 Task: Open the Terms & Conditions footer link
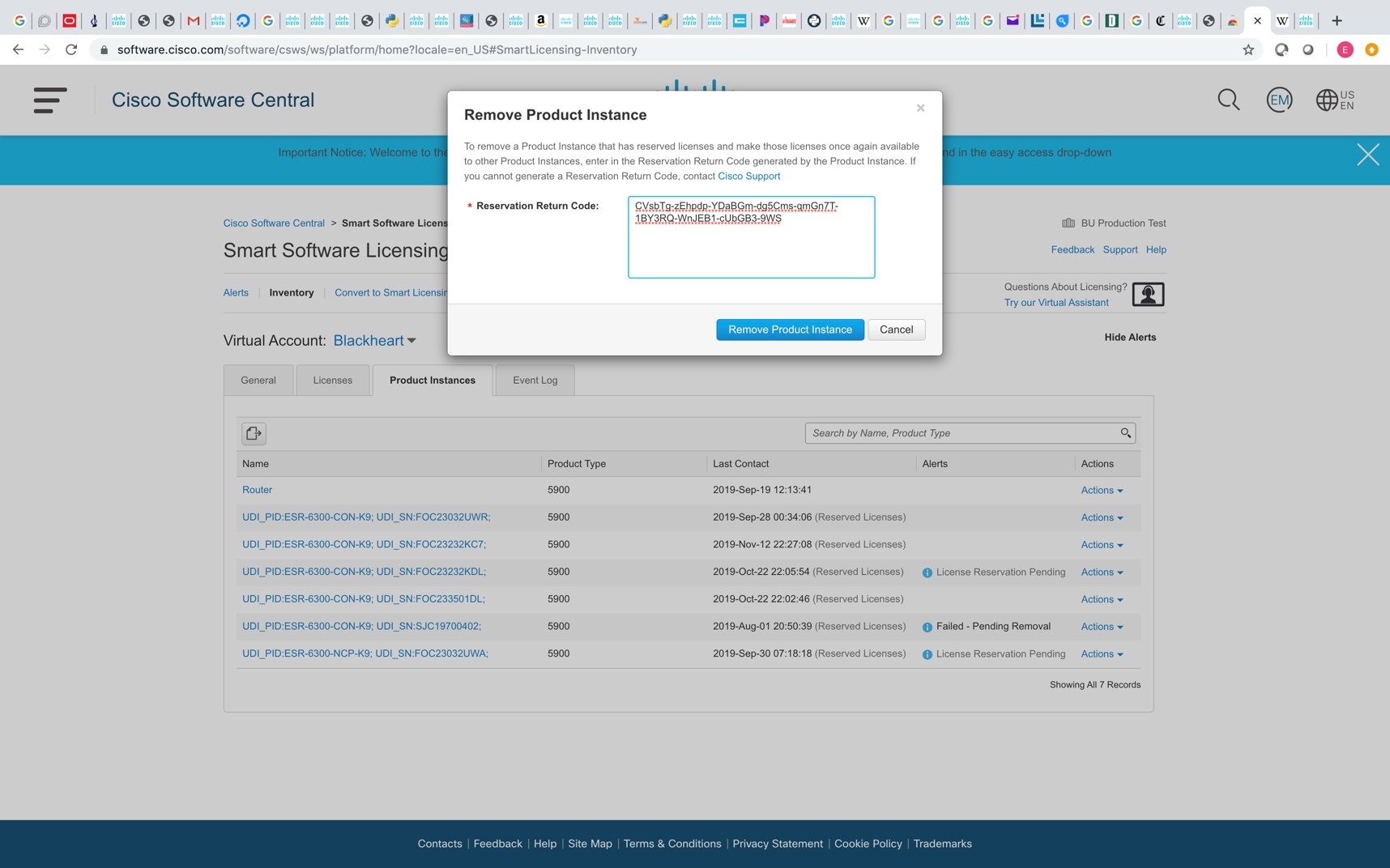click(x=672, y=844)
